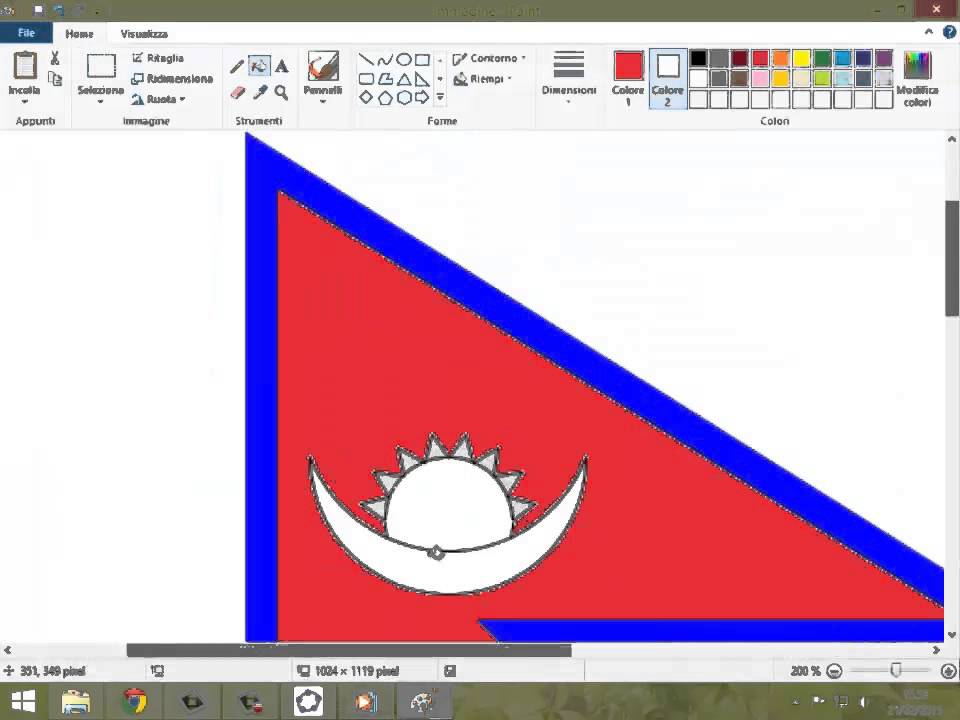Choose the Polygon shape
The height and width of the screenshot is (720, 960).
[385, 79]
